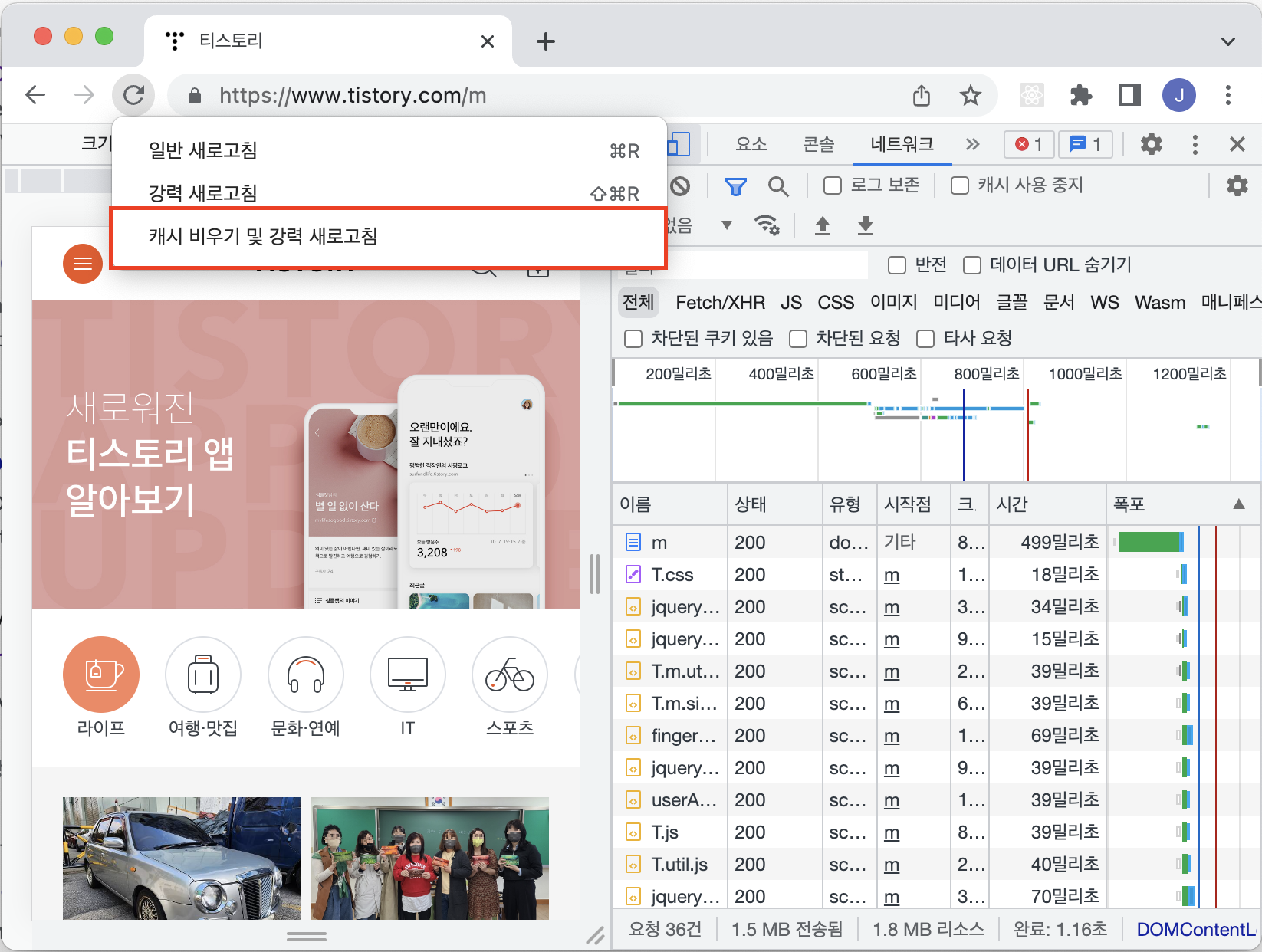Filter by CSS requests
The height and width of the screenshot is (952, 1262).
point(836,302)
